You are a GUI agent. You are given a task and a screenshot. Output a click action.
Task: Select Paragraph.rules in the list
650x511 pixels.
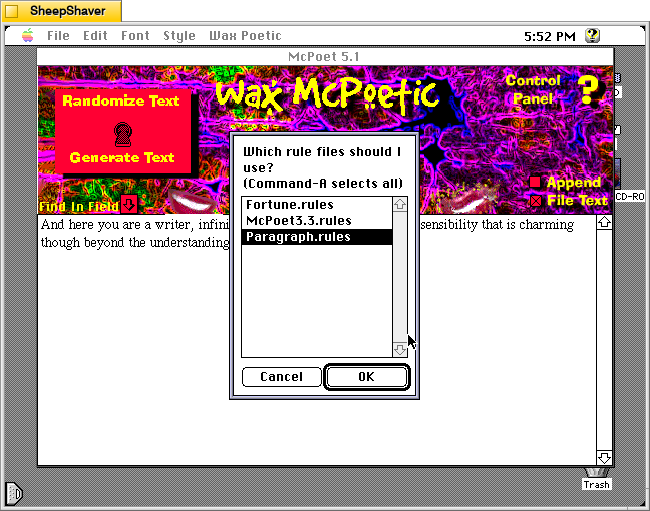click(317, 237)
